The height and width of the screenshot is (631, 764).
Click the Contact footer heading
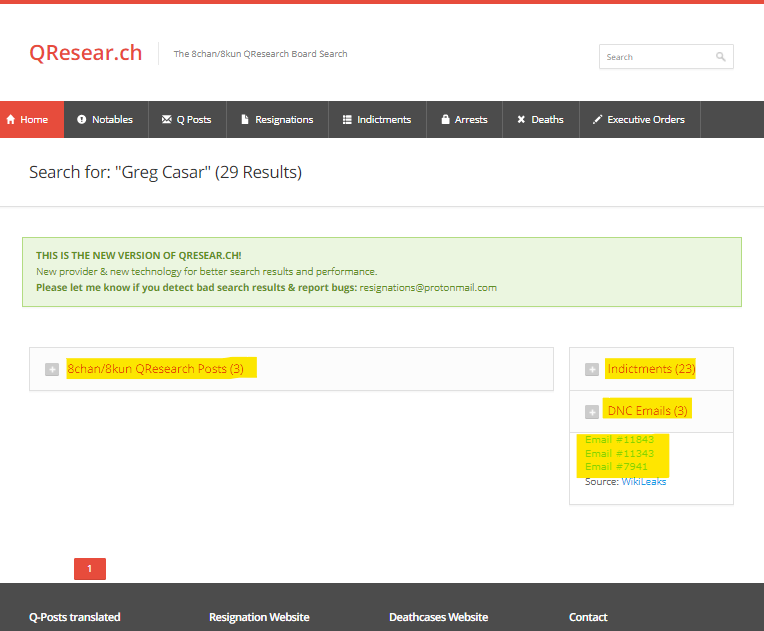click(588, 617)
